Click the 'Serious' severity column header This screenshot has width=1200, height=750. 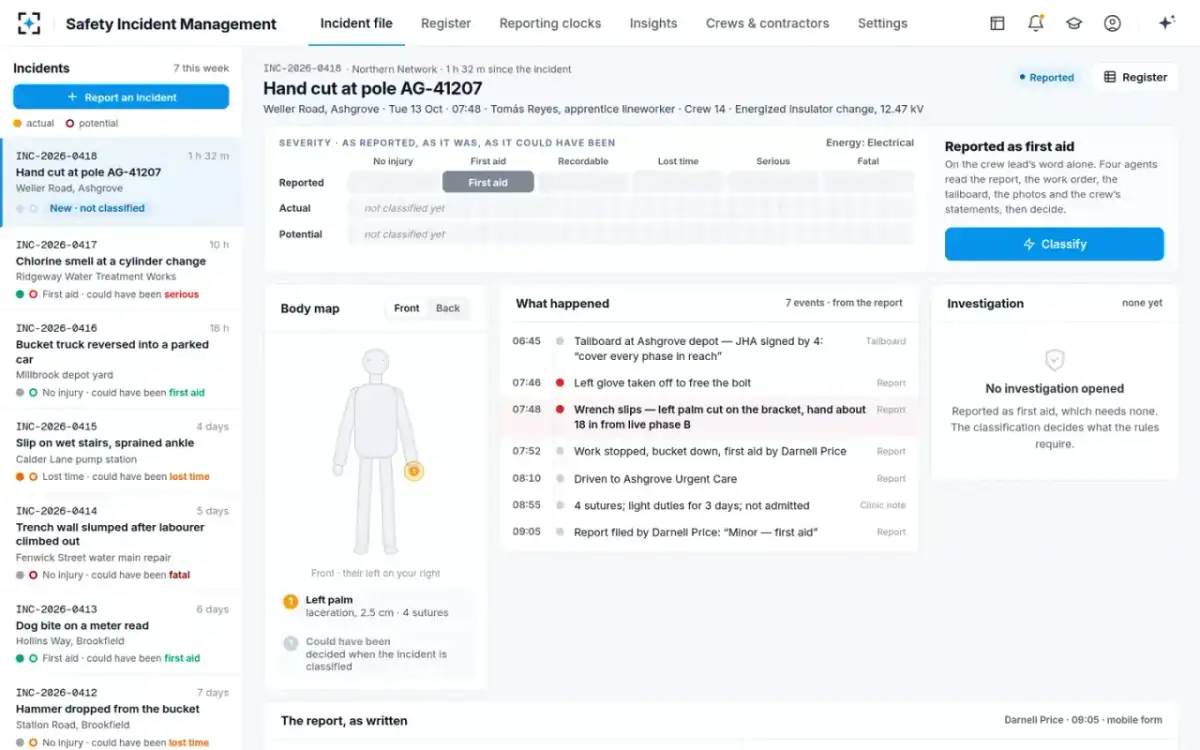point(773,161)
